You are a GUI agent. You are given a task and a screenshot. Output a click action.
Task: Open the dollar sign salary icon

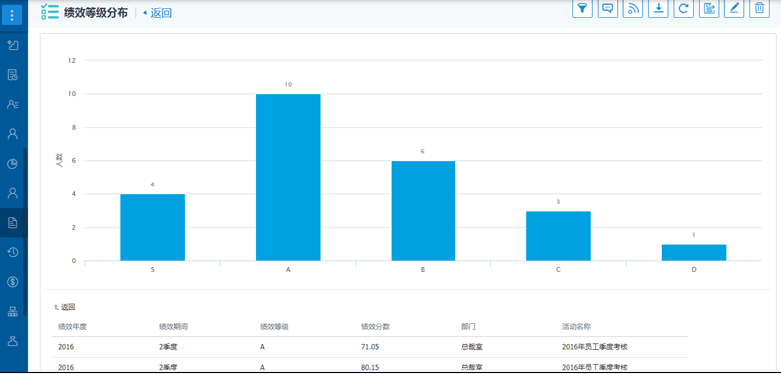click(x=13, y=282)
